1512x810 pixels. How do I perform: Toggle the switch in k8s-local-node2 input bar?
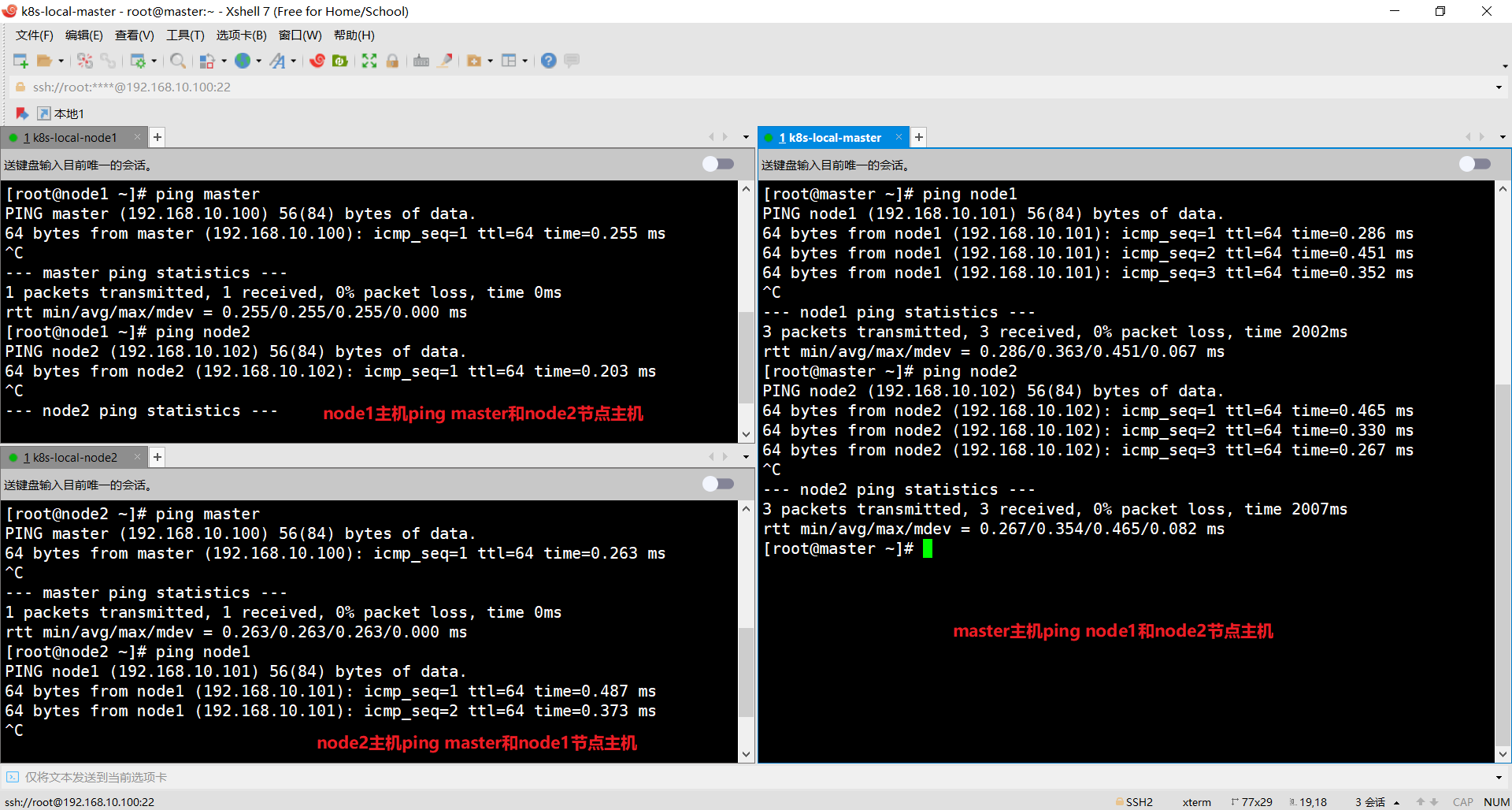point(717,484)
